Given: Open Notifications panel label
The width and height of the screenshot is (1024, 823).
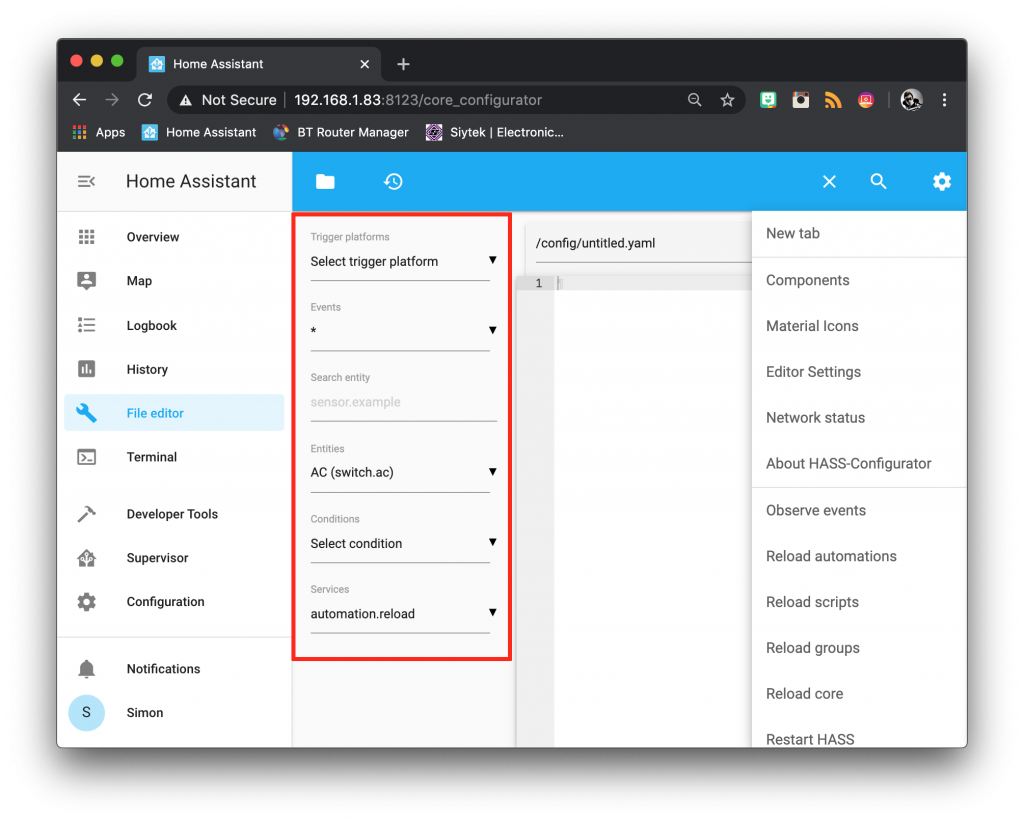Looking at the screenshot, I should coord(163,669).
